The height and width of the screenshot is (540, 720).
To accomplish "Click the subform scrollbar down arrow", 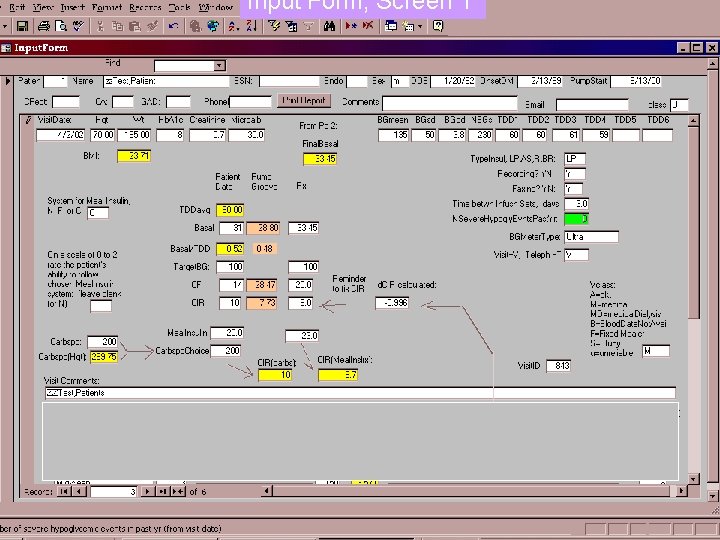I will click(693, 478).
